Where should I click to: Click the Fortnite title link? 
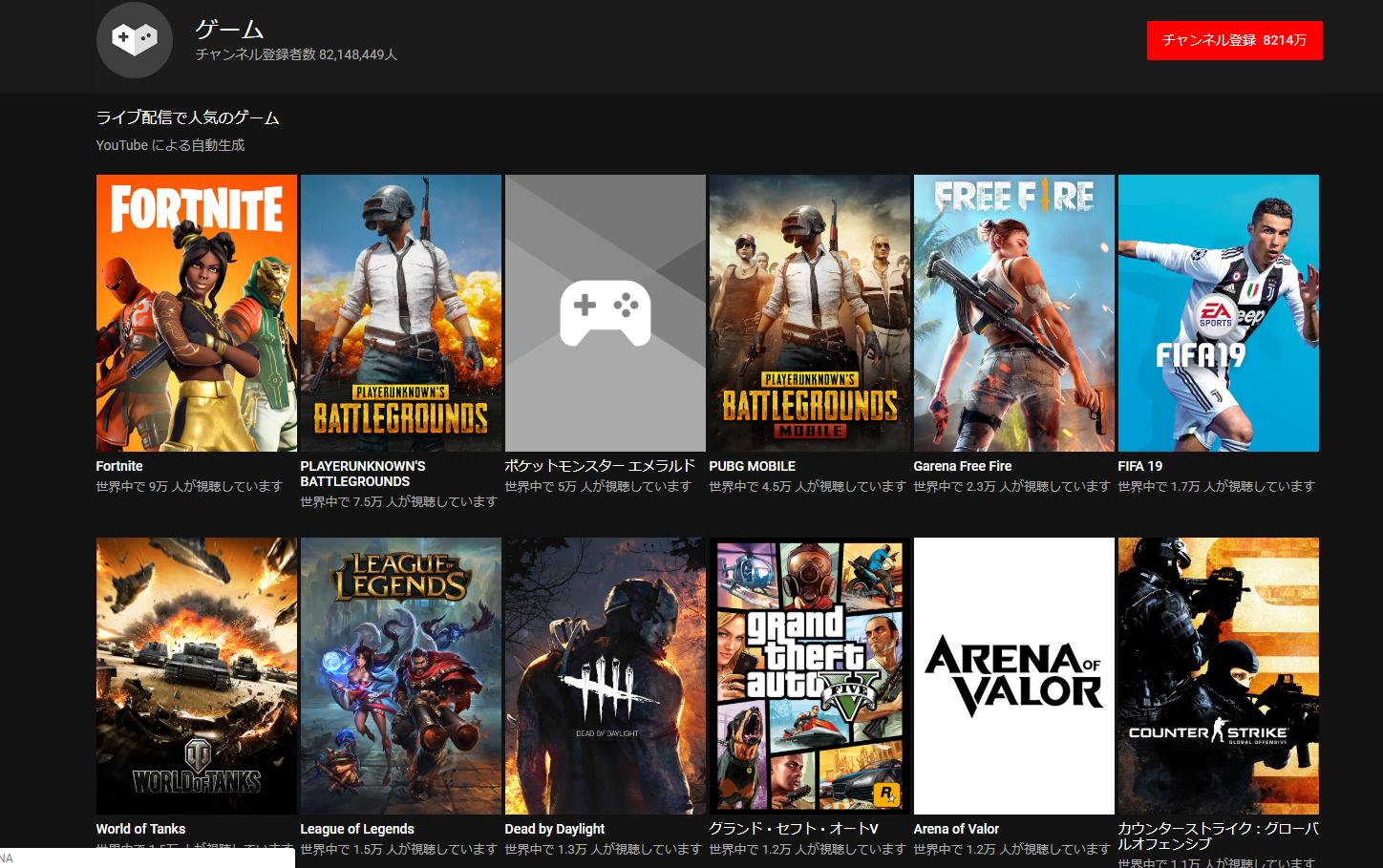(119, 466)
